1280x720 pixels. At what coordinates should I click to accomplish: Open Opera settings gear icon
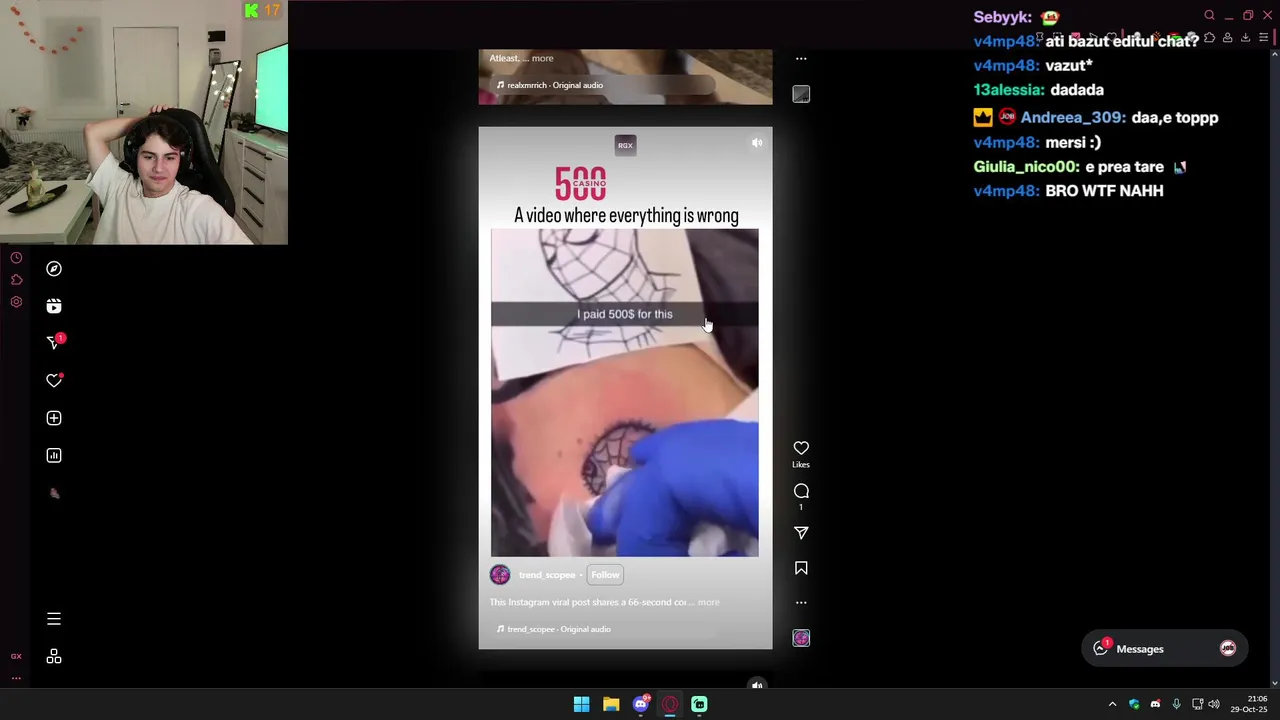[16, 302]
